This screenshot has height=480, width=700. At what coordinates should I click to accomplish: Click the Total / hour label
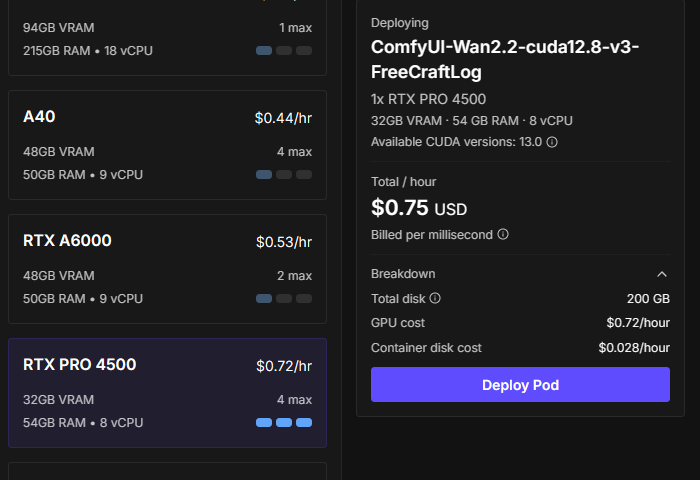pos(404,182)
